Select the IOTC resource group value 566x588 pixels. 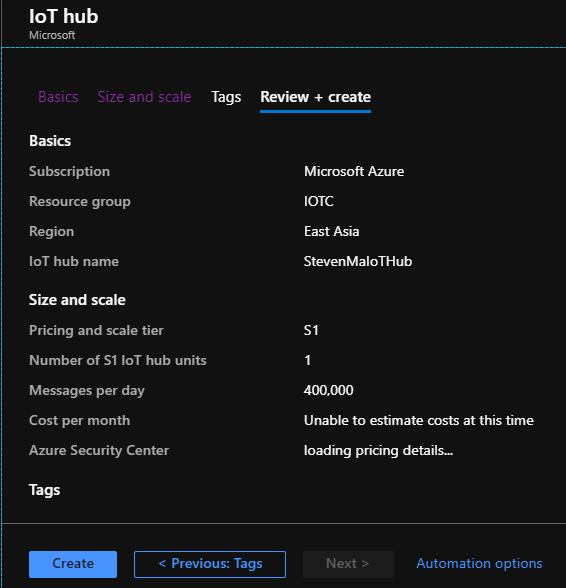318,201
